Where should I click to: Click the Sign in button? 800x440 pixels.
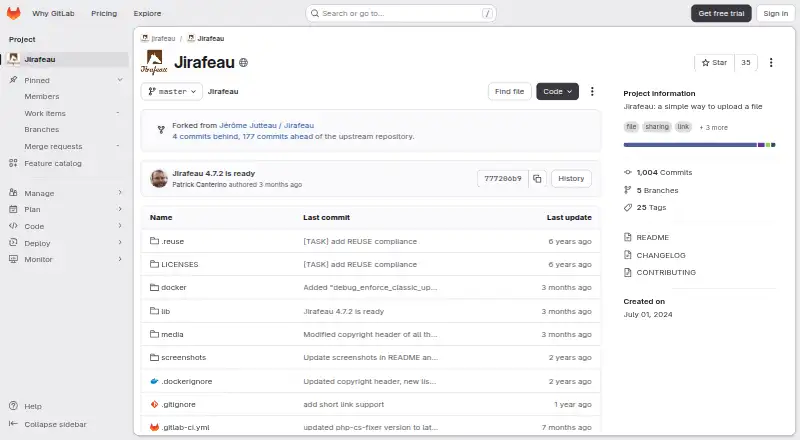click(776, 13)
